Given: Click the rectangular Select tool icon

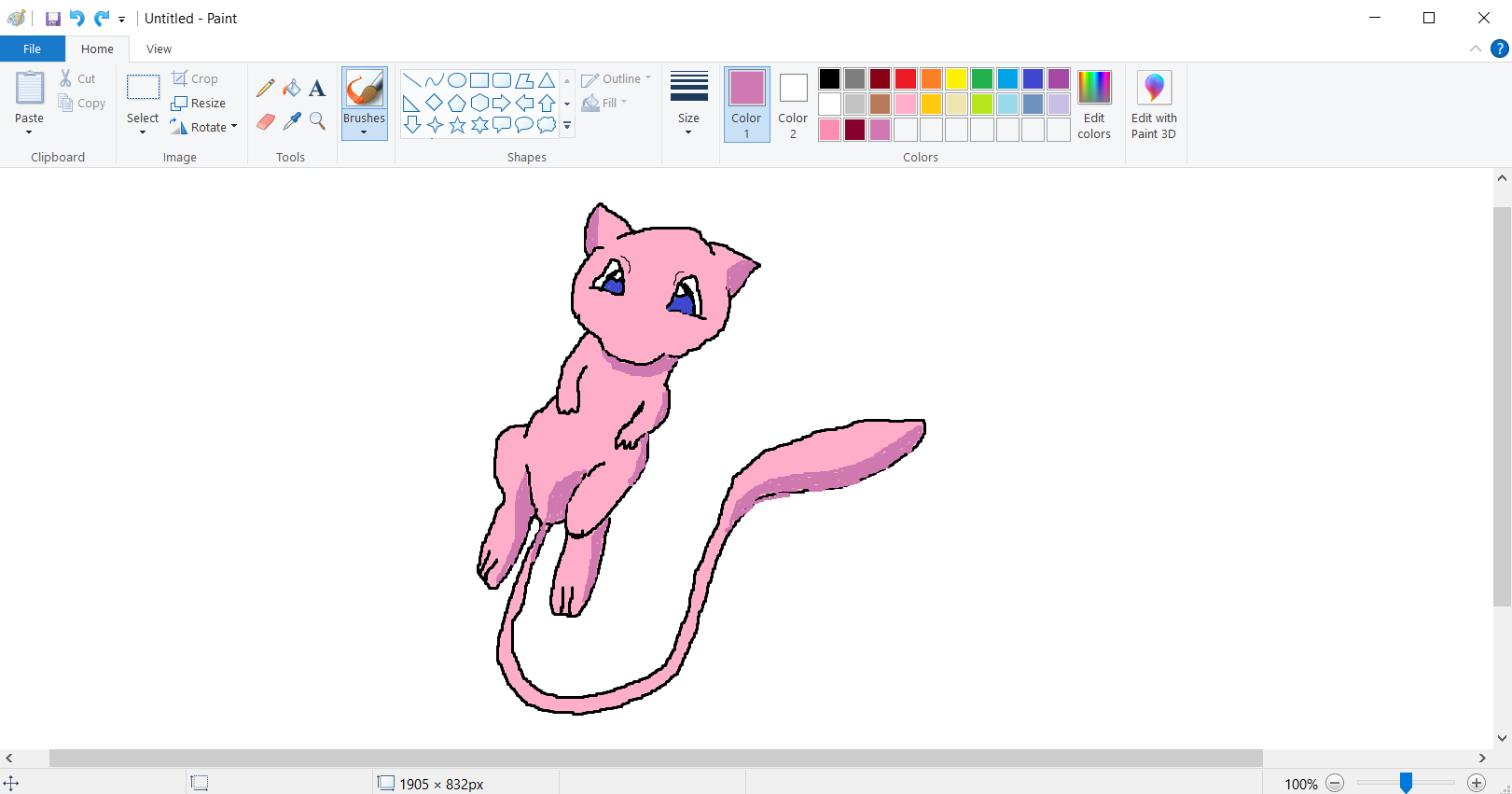Looking at the screenshot, I should [x=143, y=88].
